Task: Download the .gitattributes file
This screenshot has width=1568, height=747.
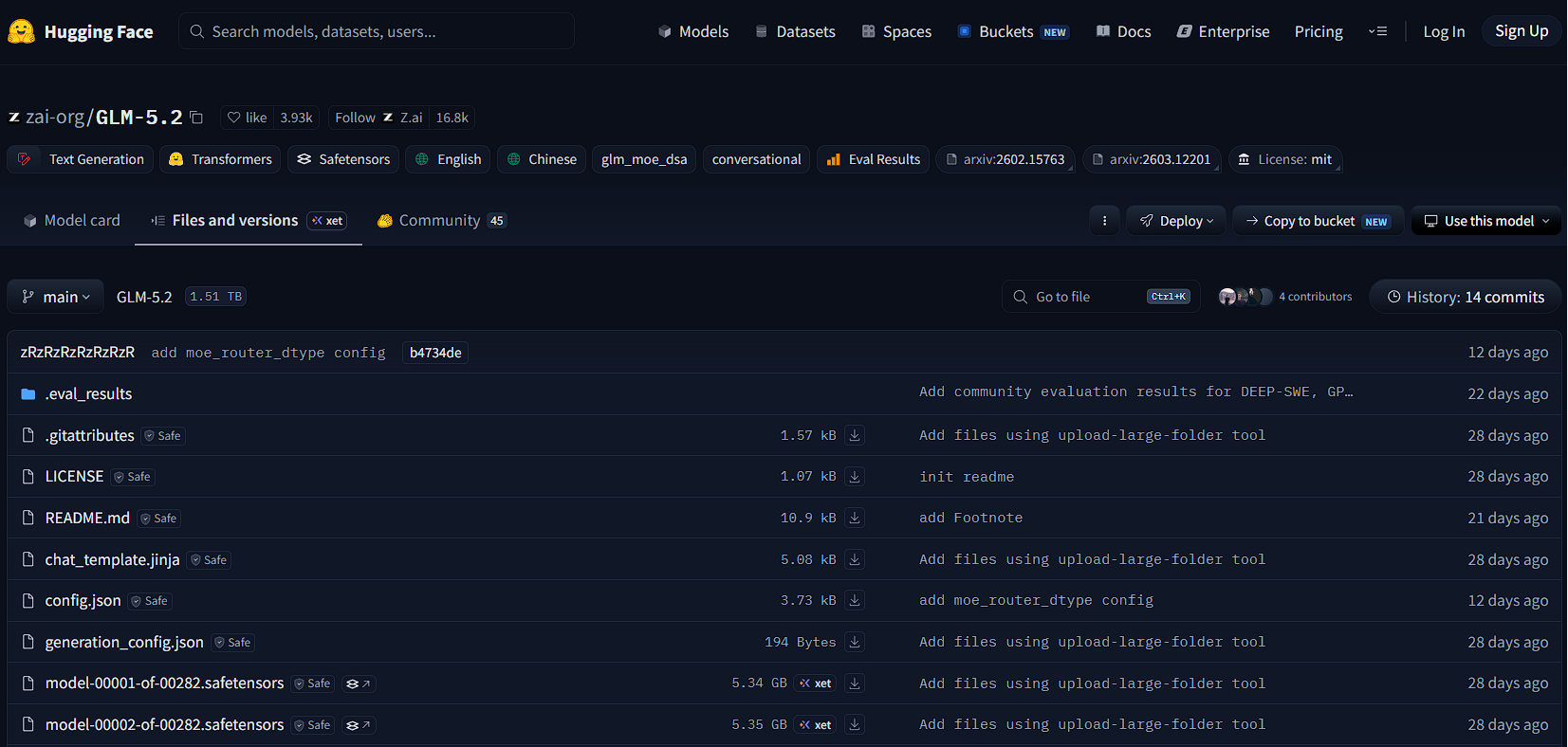Action: (855, 435)
